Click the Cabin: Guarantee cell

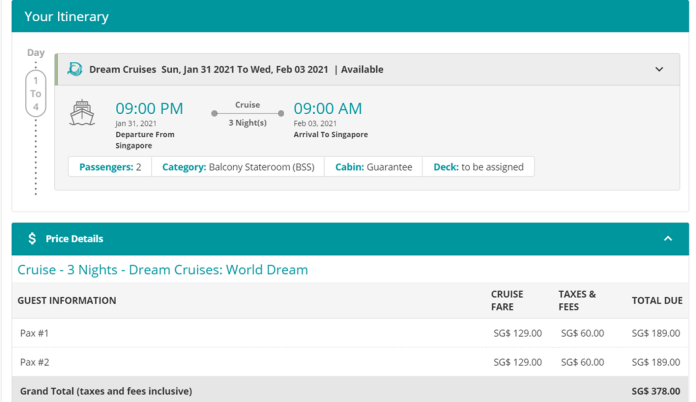coord(374,167)
